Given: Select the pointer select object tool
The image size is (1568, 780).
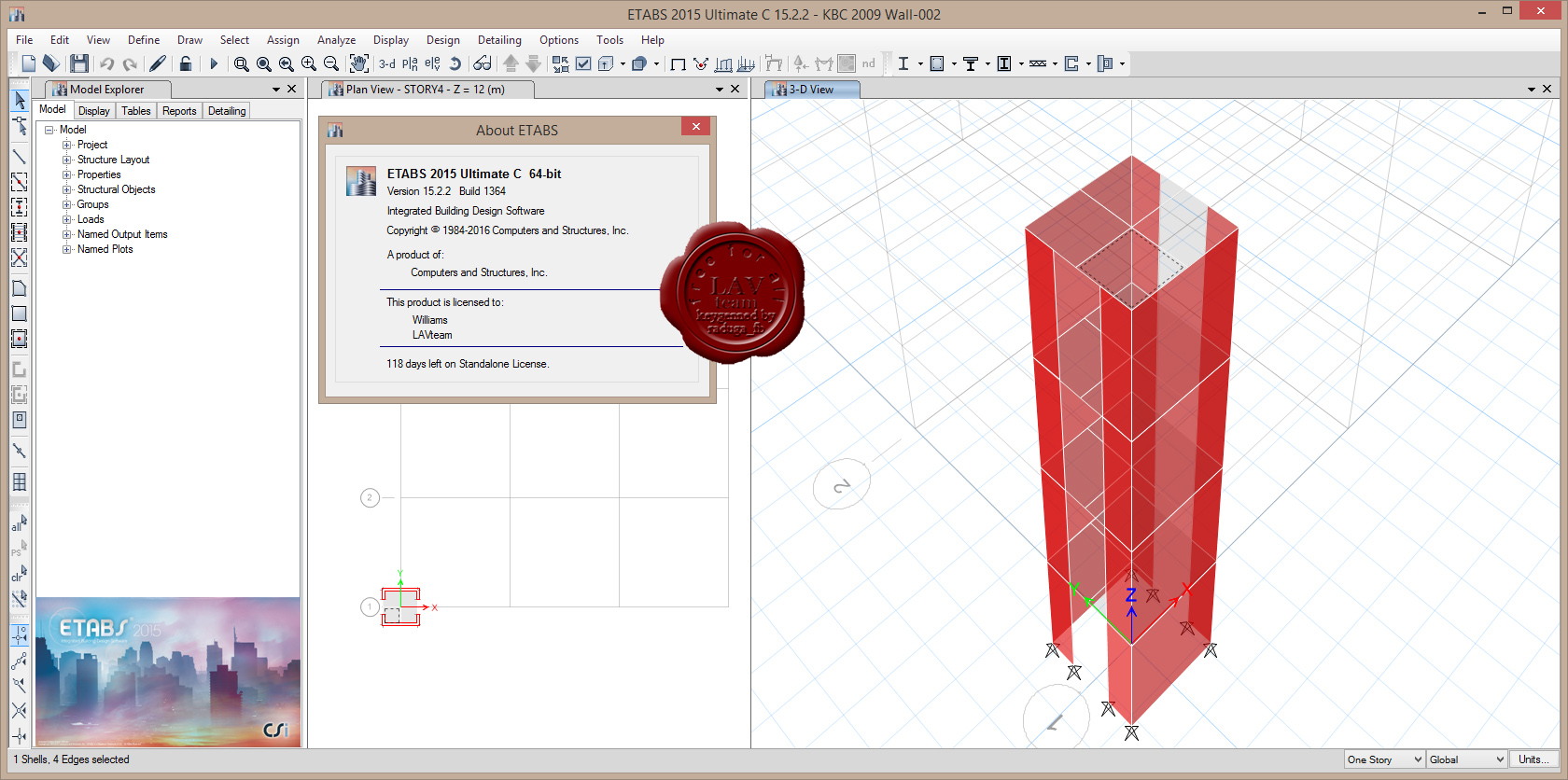Looking at the screenshot, I should (19, 100).
